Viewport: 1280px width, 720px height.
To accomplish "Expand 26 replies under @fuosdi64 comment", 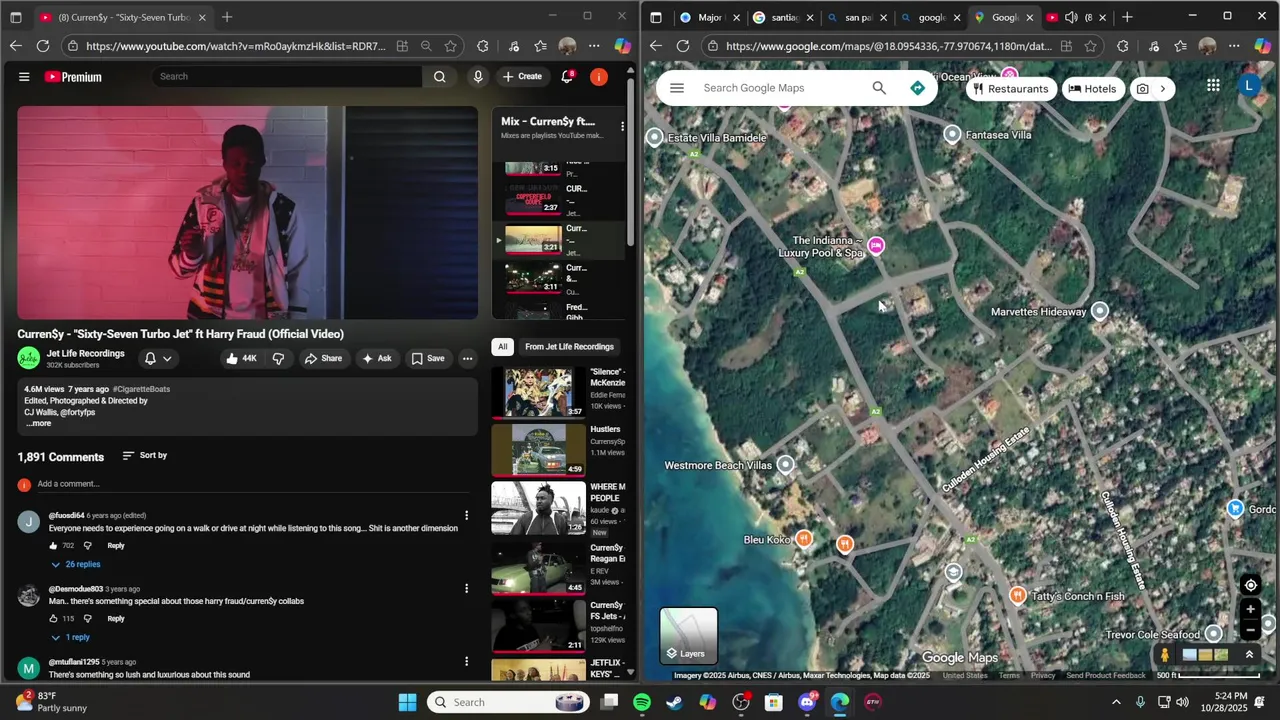I will 76,565.
